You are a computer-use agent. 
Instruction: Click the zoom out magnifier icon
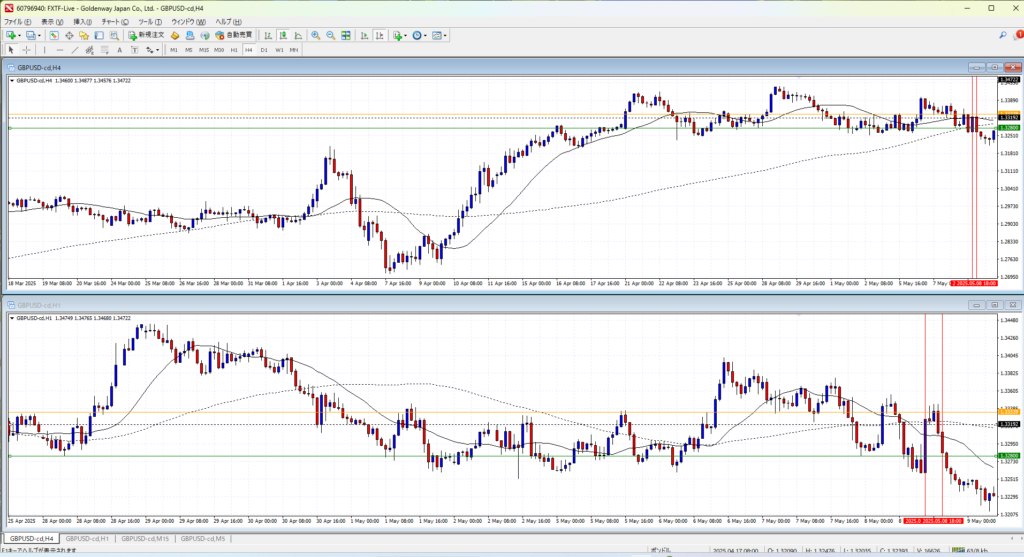(x=329, y=35)
